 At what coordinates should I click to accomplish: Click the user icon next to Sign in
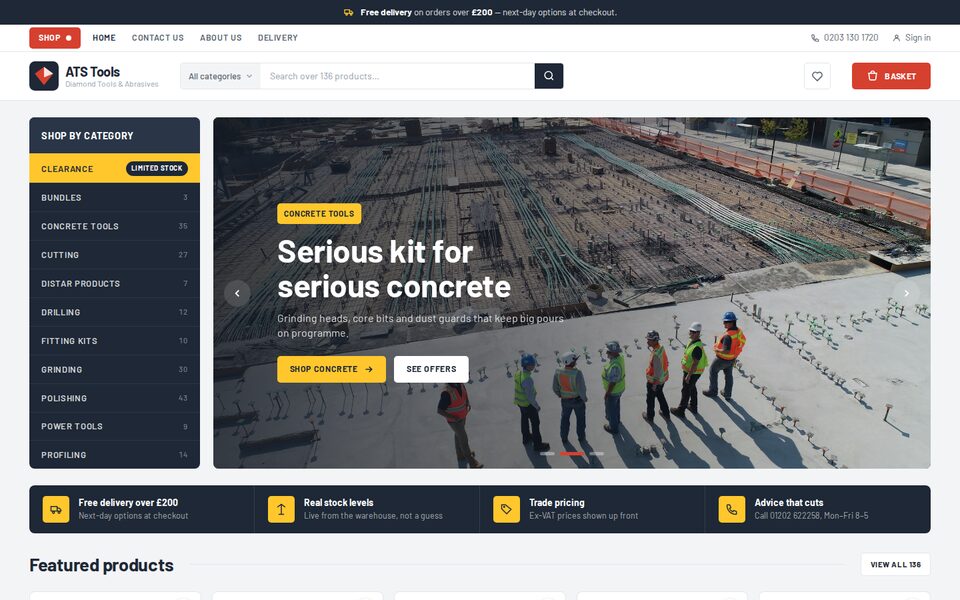896,38
